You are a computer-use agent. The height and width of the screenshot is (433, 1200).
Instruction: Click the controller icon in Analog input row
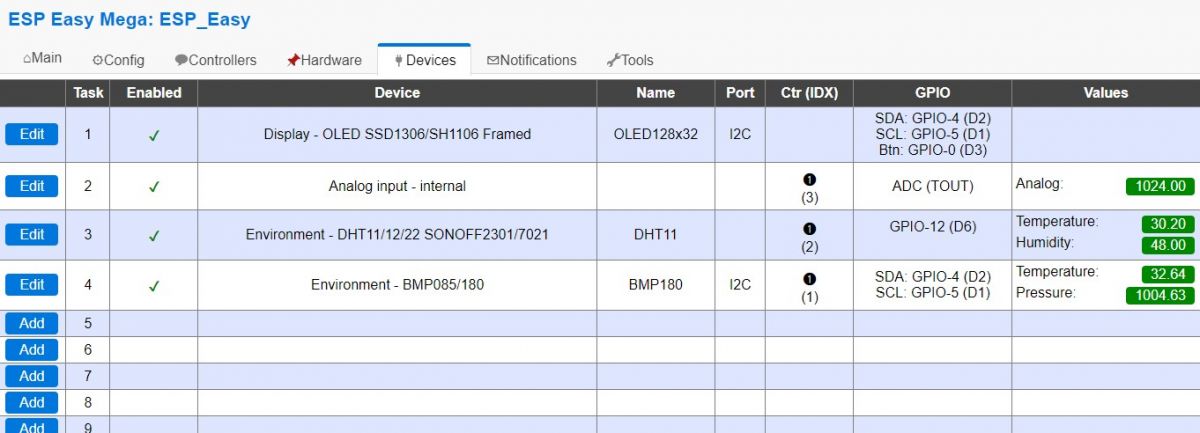[809, 179]
